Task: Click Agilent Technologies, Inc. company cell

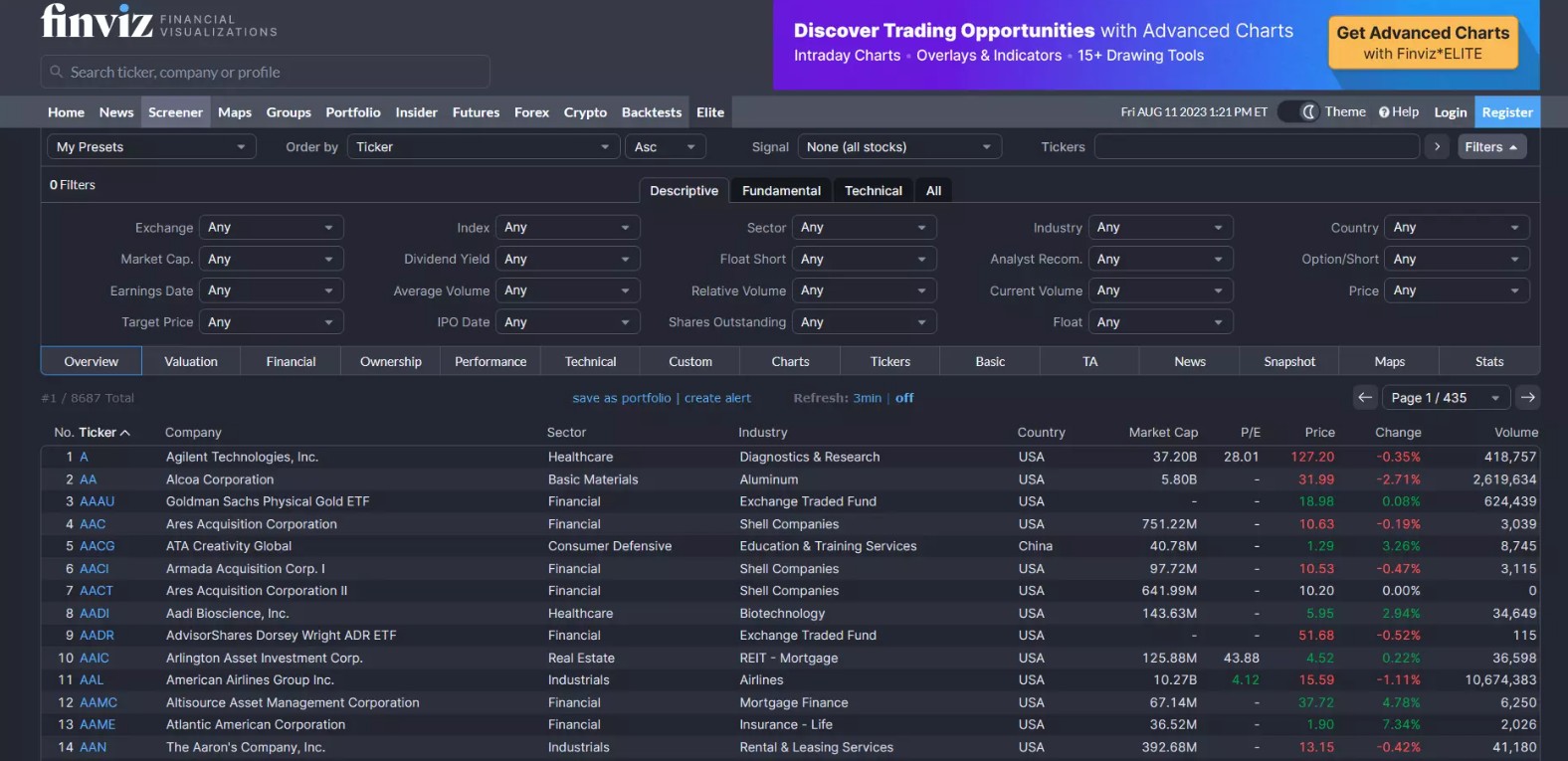Action: click(x=242, y=458)
